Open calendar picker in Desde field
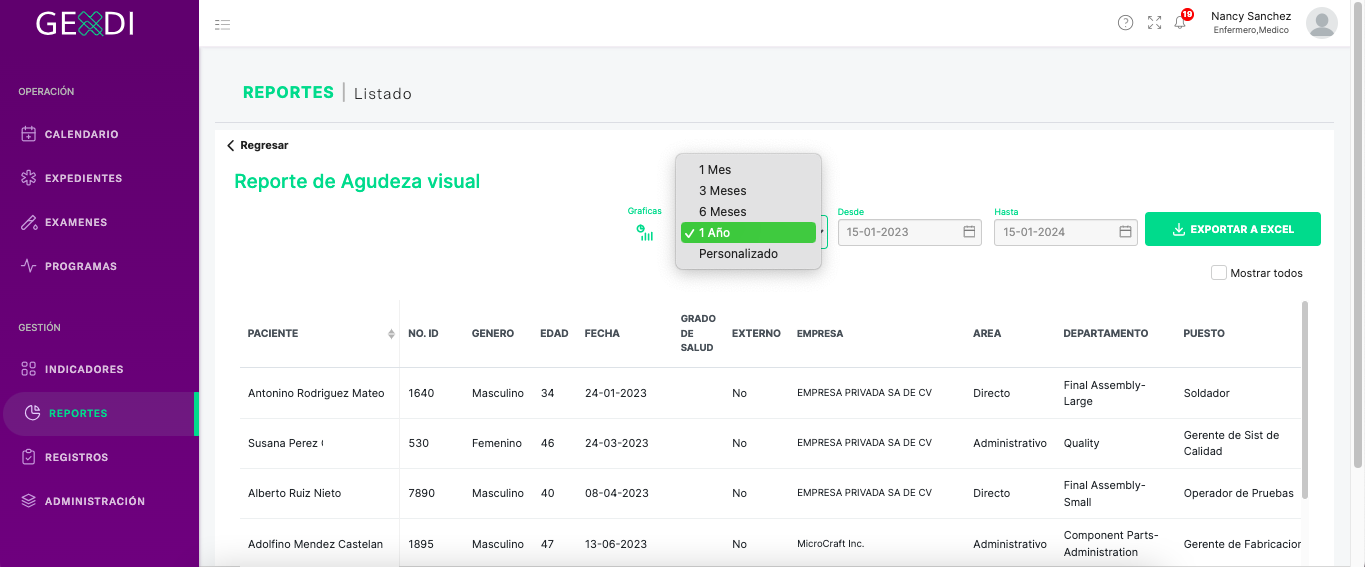Image resolution: width=1365 pixels, height=567 pixels. [x=968, y=232]
